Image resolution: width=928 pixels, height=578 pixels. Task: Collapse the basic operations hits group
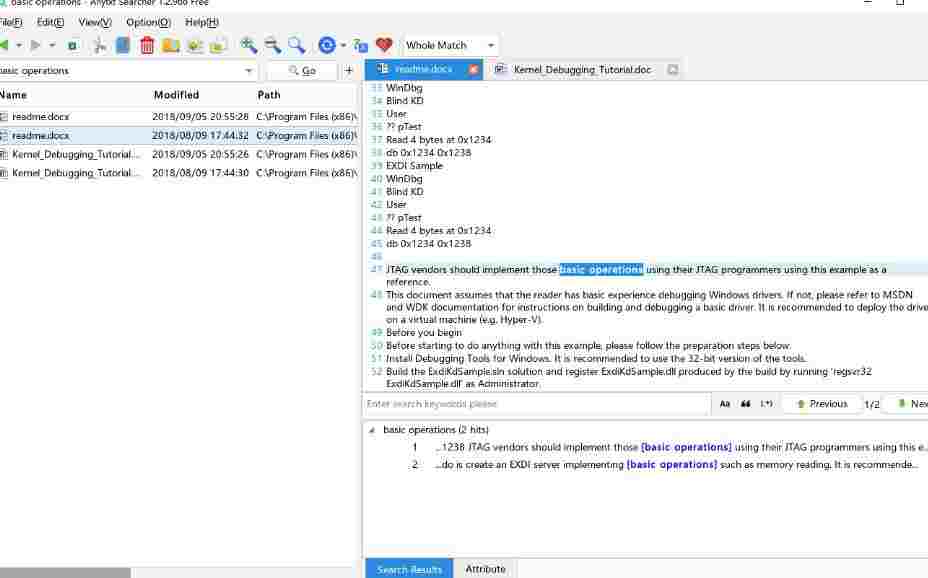372,430
